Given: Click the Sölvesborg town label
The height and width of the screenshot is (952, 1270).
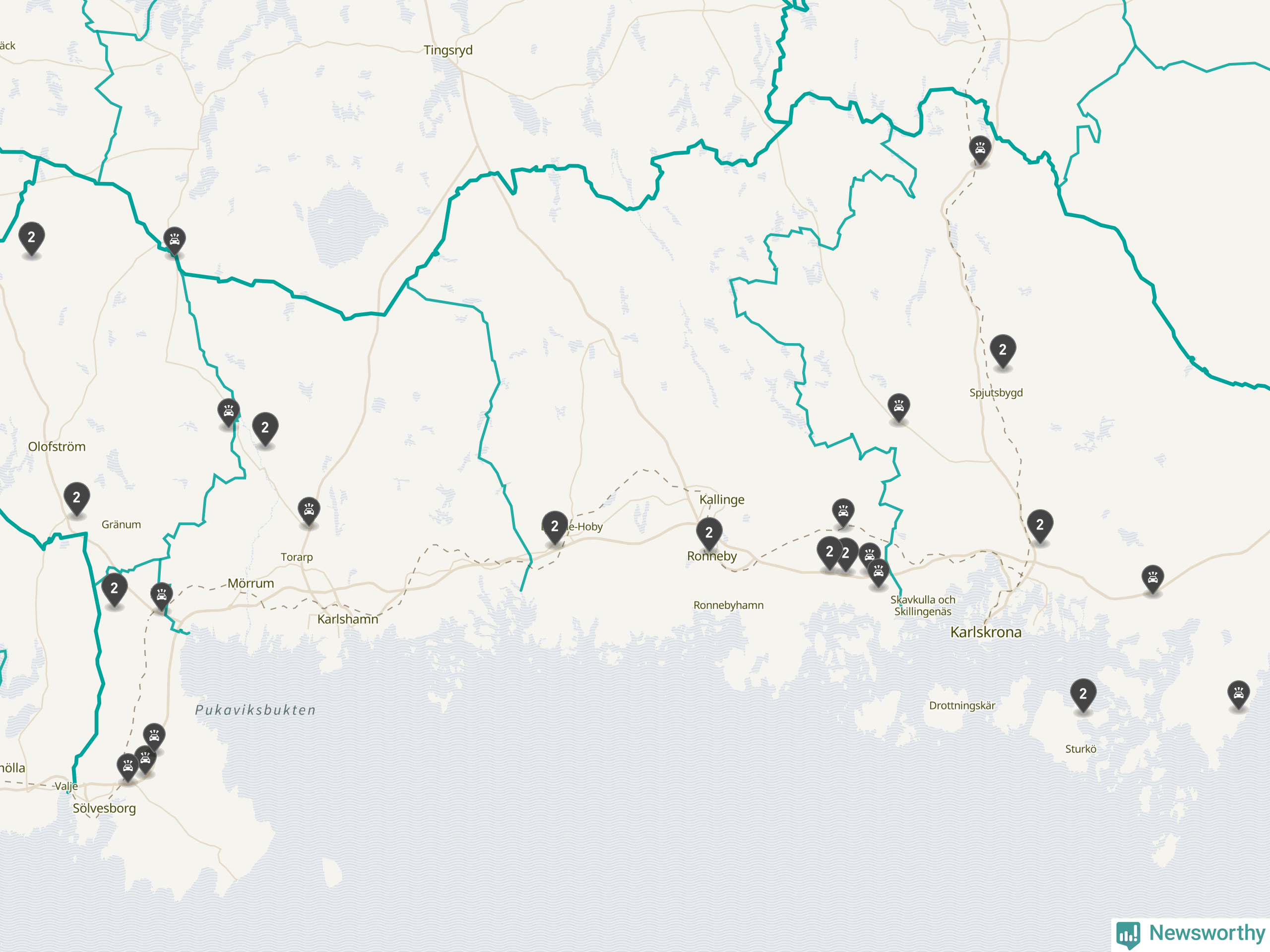Looking at the screenshot, I should pyautogui.click(x=105, y=809).
